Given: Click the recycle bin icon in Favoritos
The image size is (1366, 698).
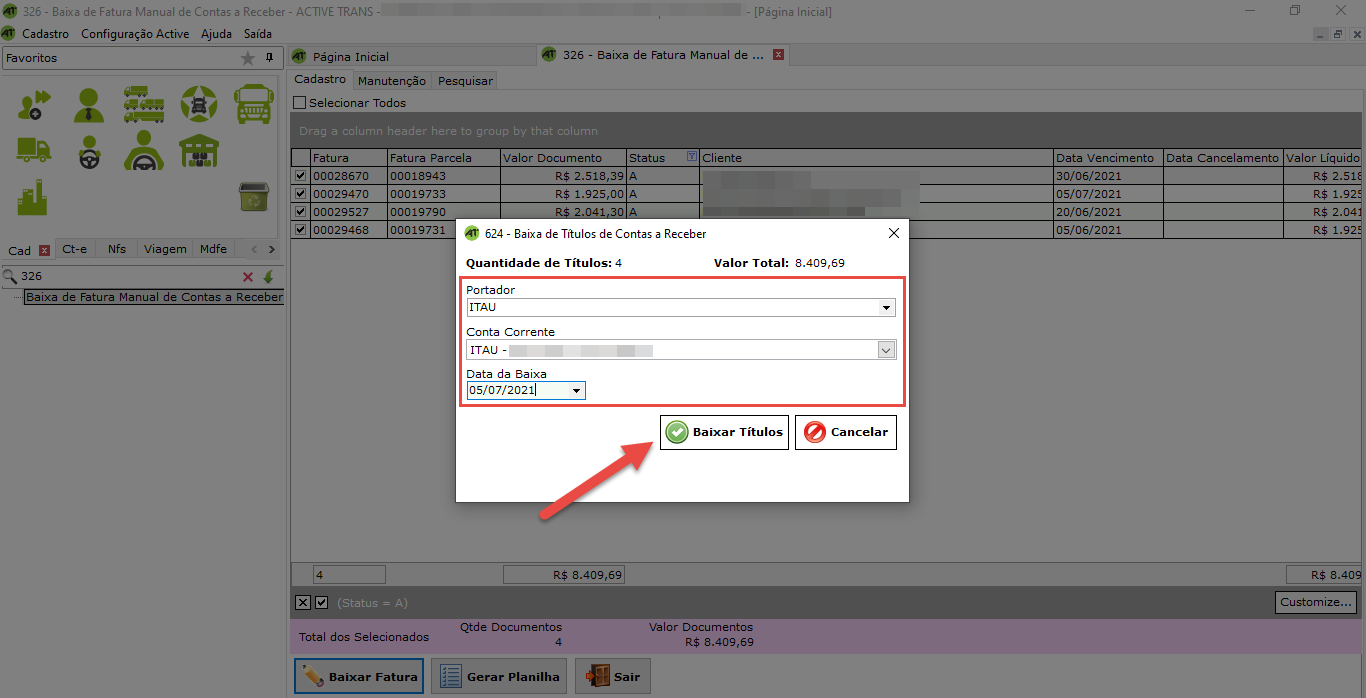Looking at the screenshot, I should click(x=253, y=197).
